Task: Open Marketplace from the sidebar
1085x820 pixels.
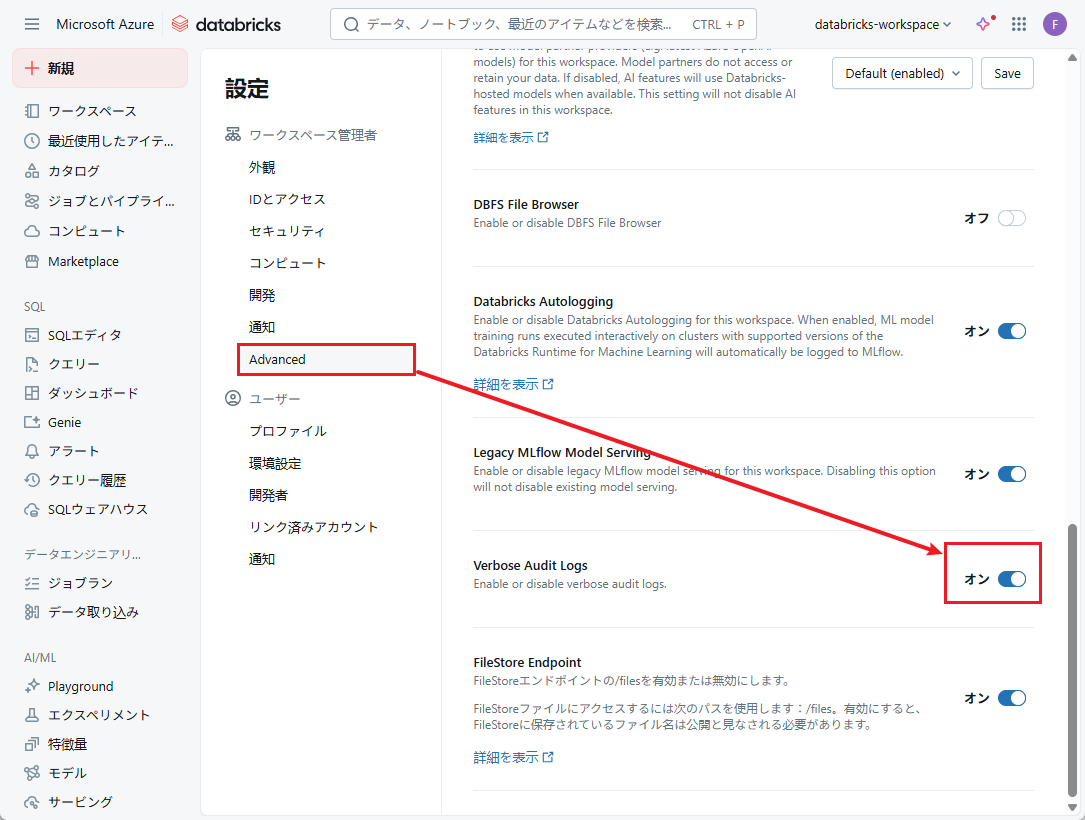Action: pyautogui.click(x=83, y=261)
